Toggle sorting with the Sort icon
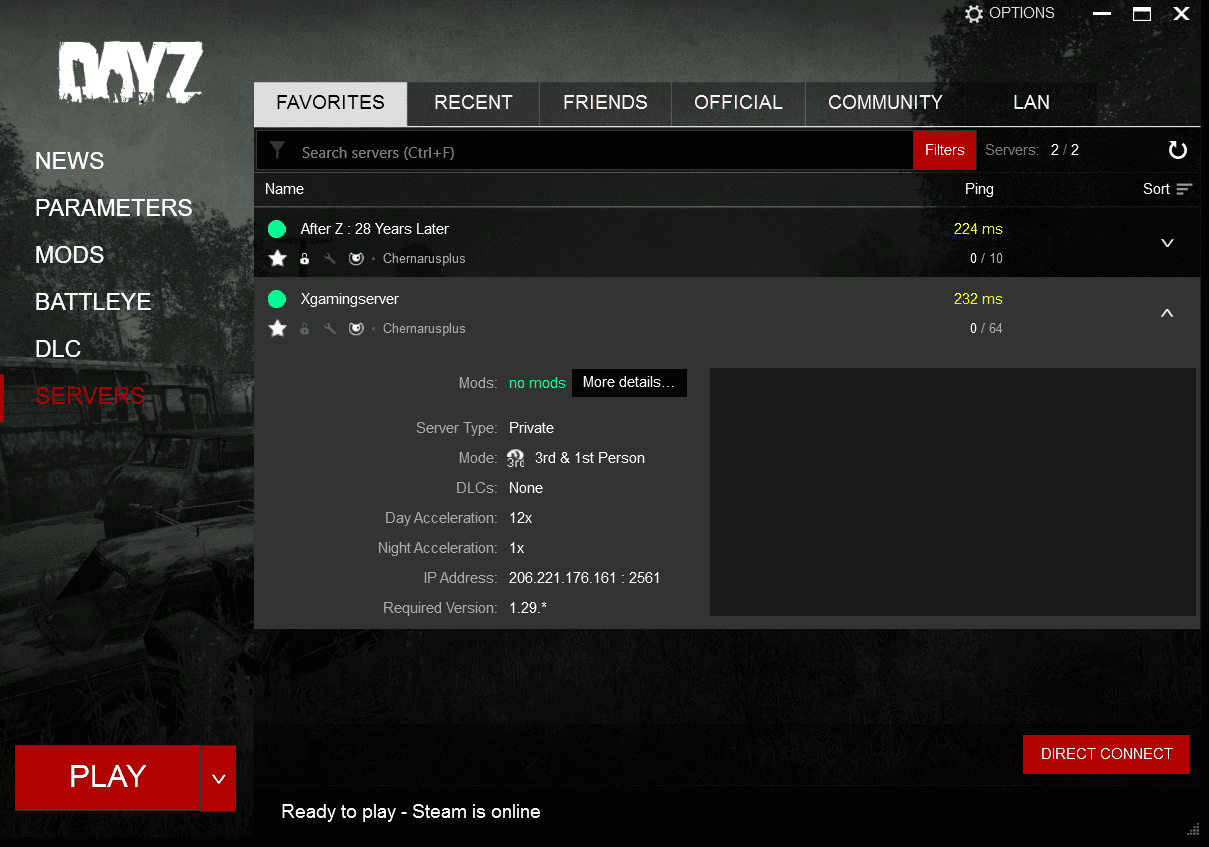Viewport: 1209px width, 847px height. (1183, 189)
